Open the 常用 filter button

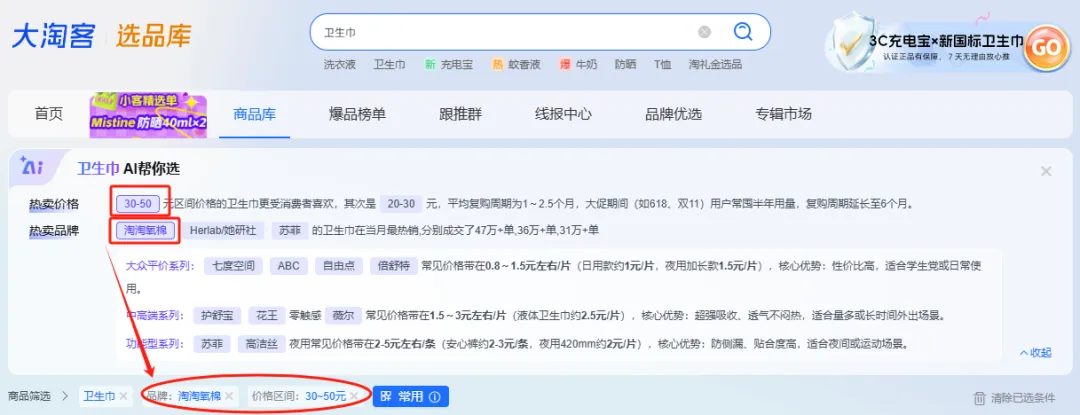point(411,396)
